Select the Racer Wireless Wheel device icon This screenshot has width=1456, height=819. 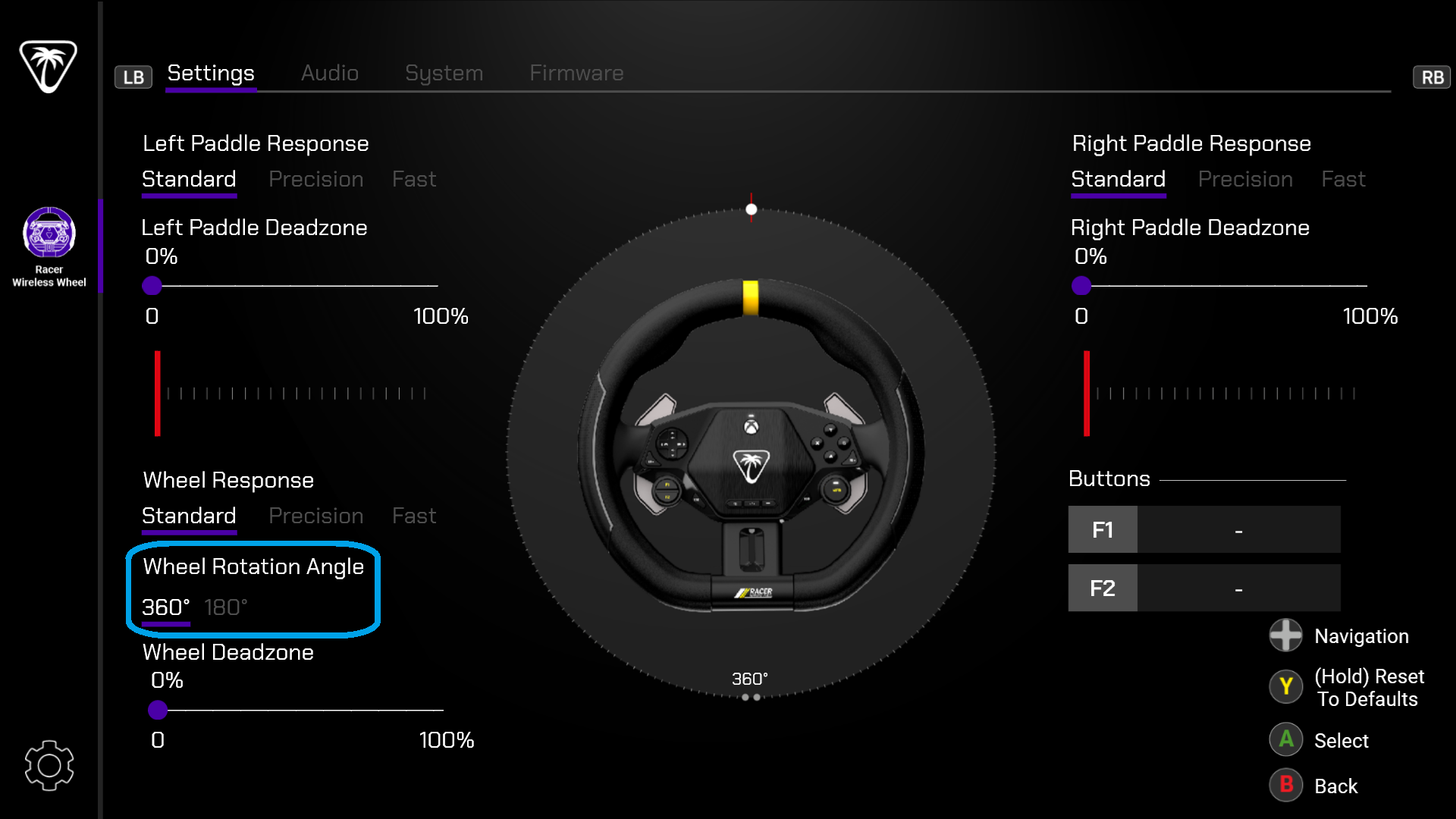[x=49, y=233]
